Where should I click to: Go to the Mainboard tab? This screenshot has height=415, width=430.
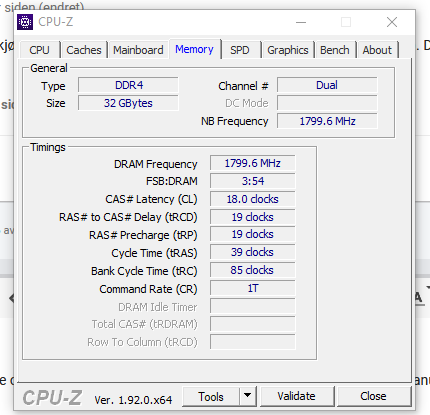(138, 50)
